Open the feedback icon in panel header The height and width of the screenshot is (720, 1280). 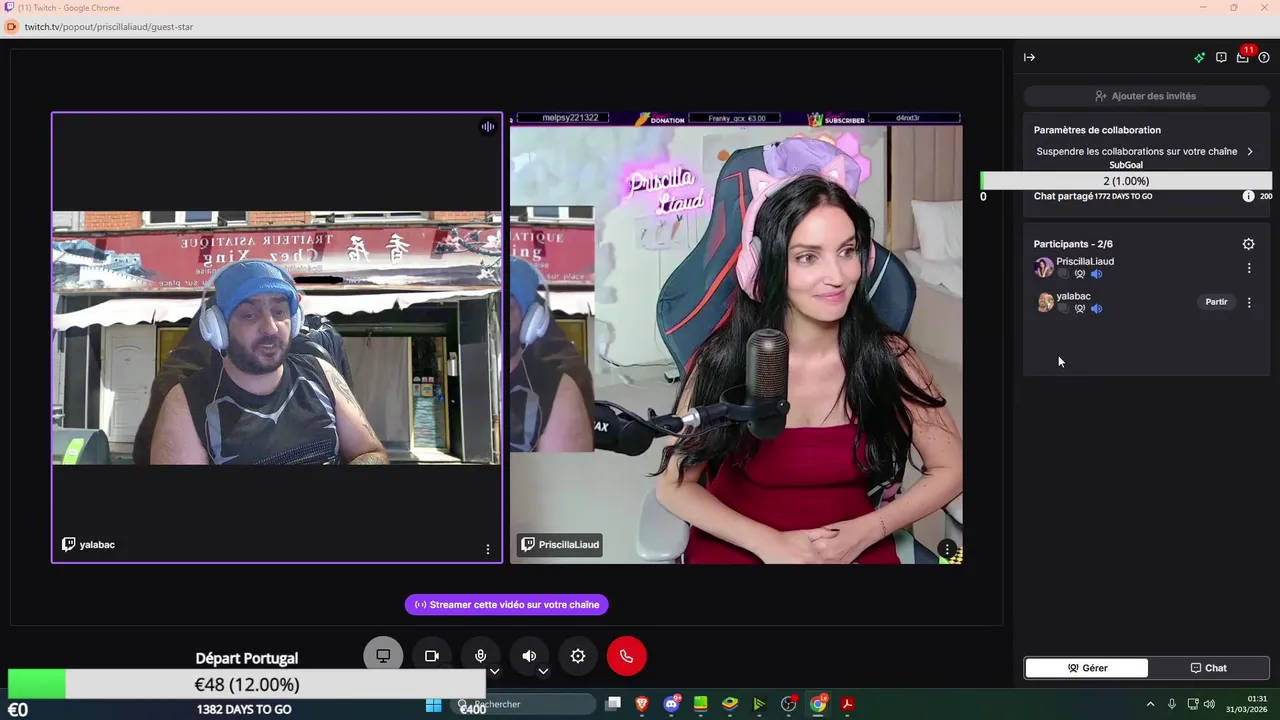(x=1221, y=57)
